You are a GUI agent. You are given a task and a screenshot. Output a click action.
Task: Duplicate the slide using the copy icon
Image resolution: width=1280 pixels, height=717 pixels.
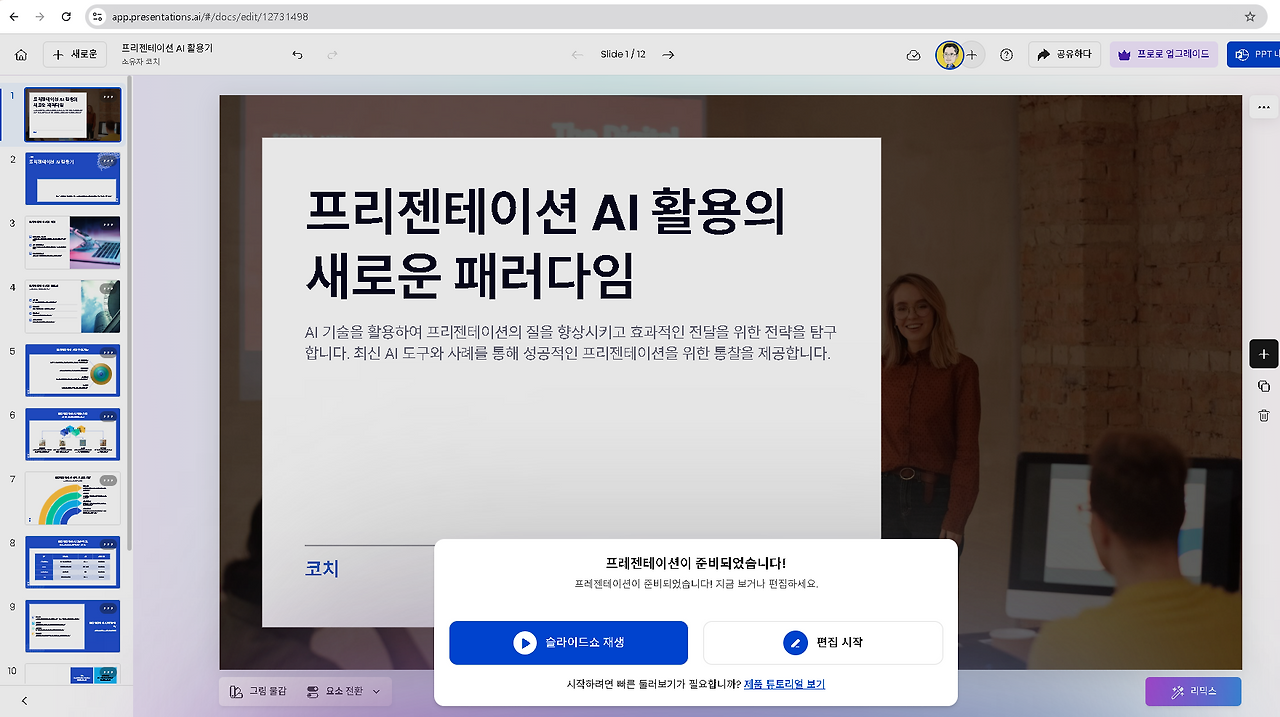pyautogui.click(x=1263, y=384)
